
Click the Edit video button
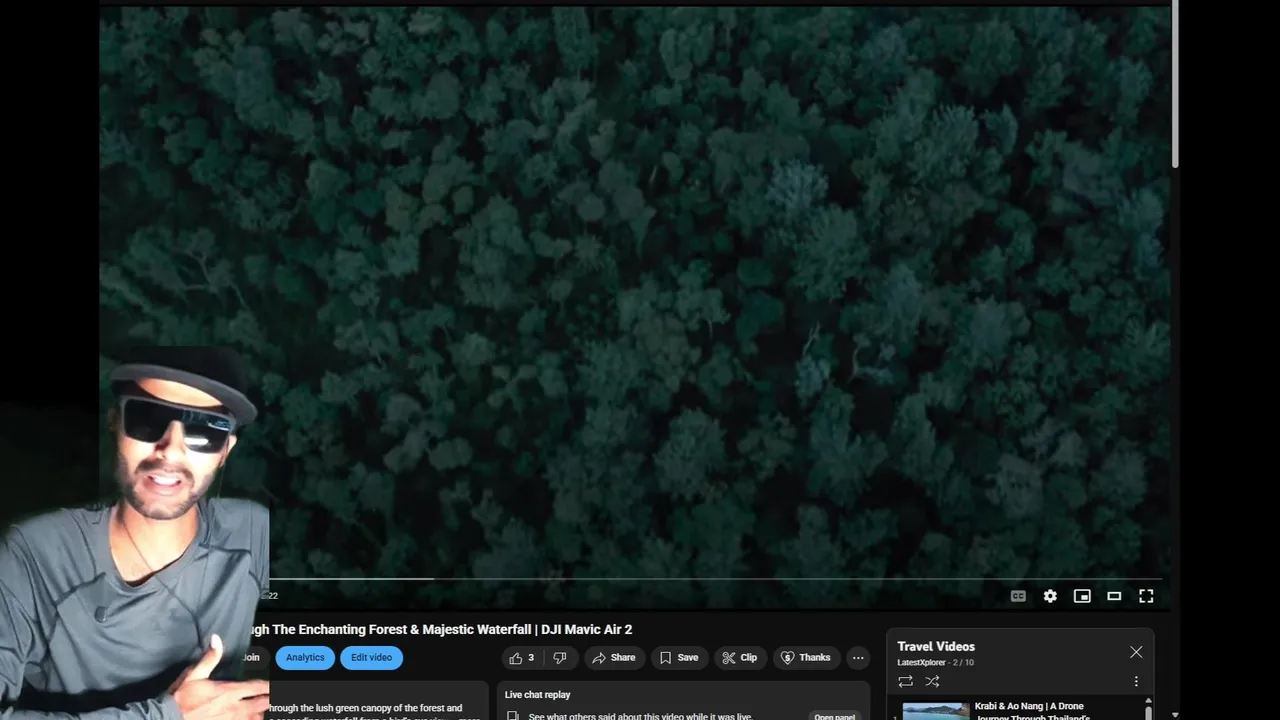(371, 658)
